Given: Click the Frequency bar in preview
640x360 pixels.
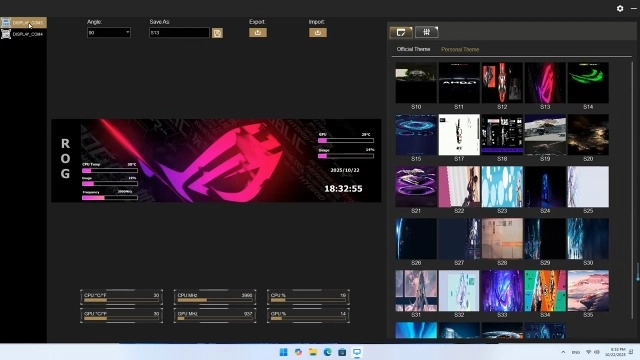Looking at the screenshot, I should coord(110,198).
